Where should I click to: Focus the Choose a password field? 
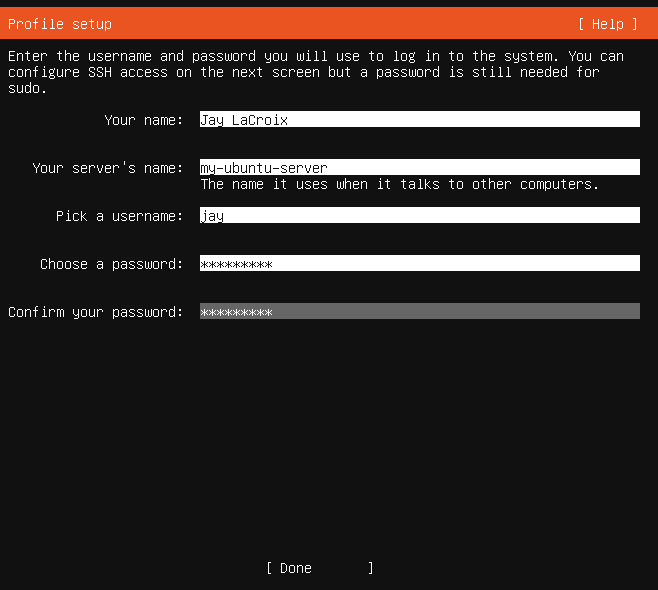click(x=419, y=264)
